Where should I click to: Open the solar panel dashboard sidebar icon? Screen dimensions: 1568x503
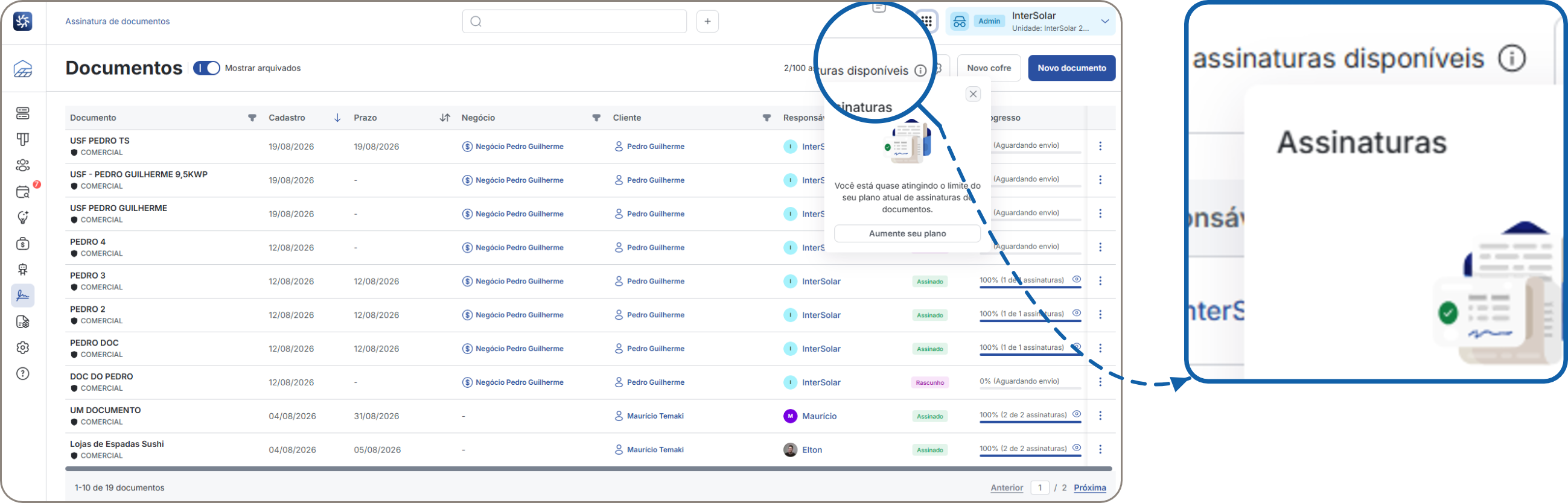[22, 69]
